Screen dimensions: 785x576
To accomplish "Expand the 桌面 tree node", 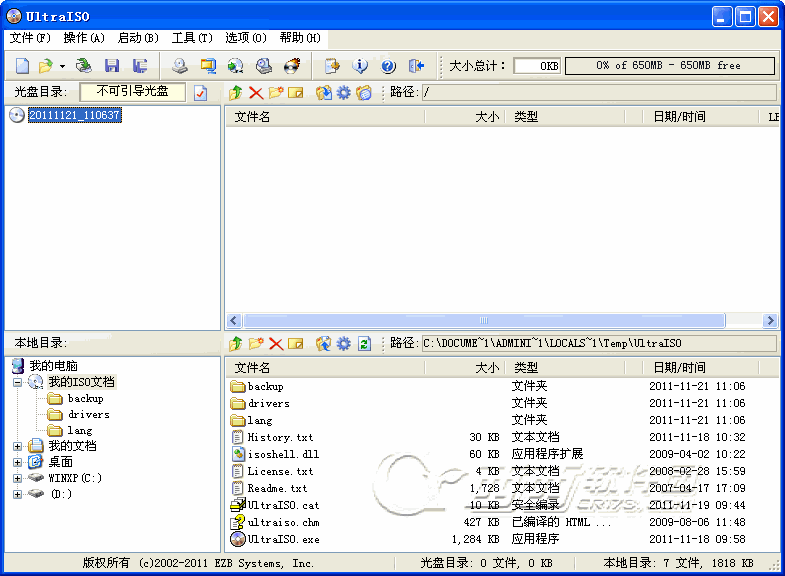I will pos(17,462).
